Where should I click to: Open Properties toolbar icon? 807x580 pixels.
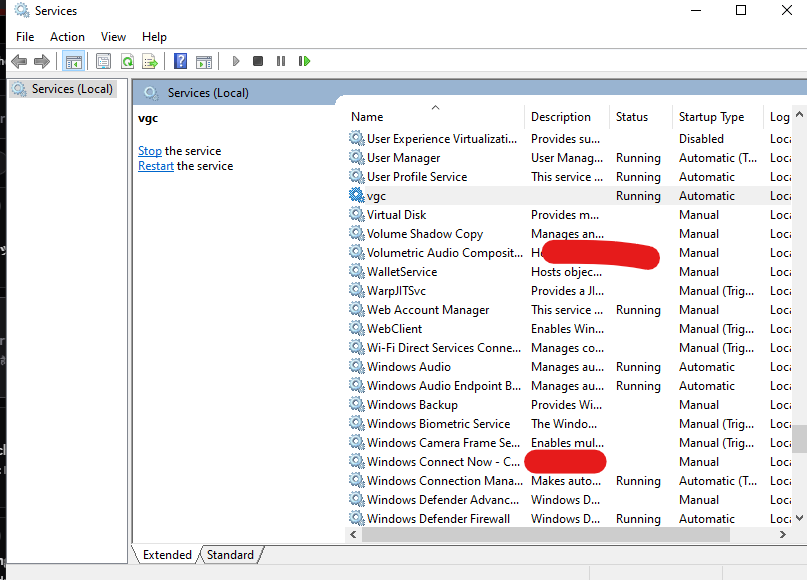(103, 61)
